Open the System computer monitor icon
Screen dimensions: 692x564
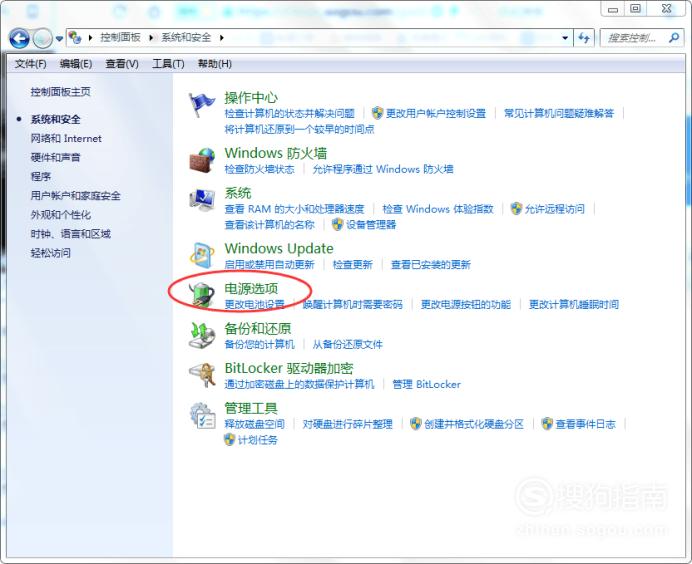coord(202,200)
